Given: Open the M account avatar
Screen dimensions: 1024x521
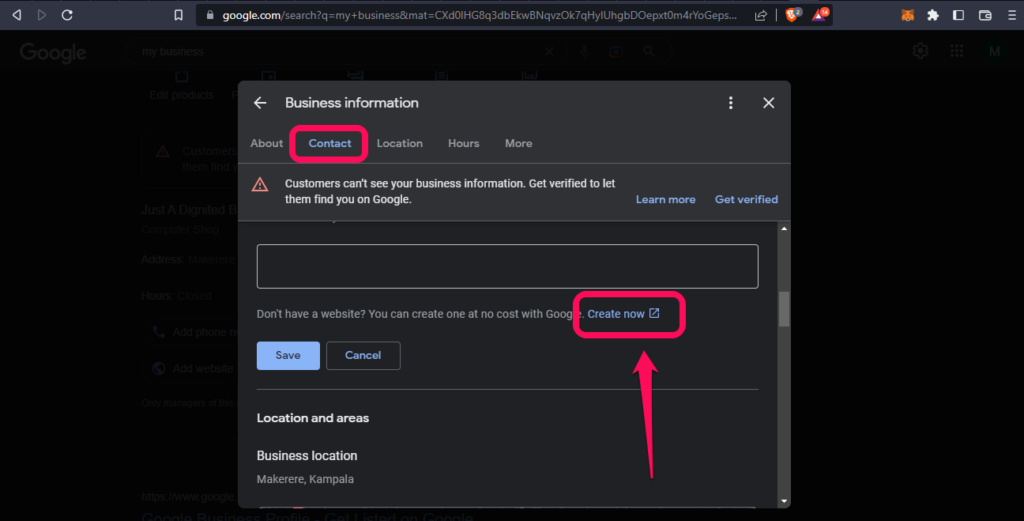Looking at the screenshot, I should pyautogui.click(x=995, y=52).
